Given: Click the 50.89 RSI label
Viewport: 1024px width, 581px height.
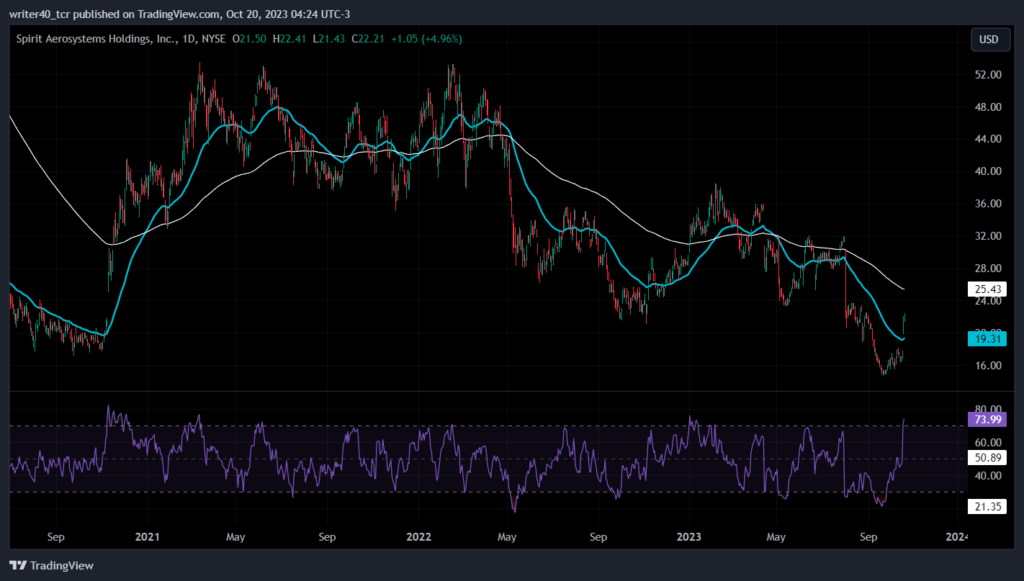Looking at the screenshot, I should [987, 458].
